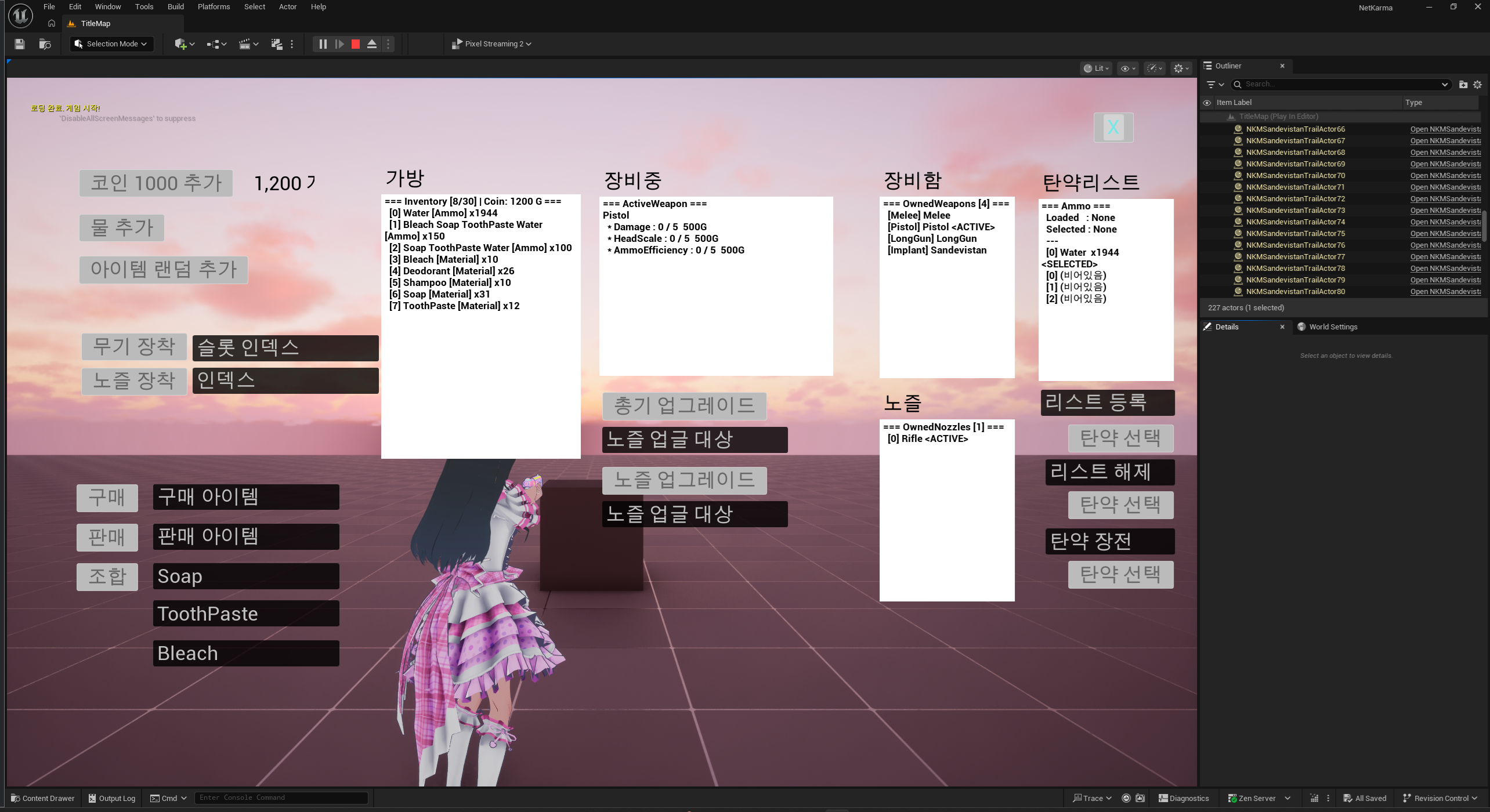Toggle the Outliner visibility eye column
The width and height of the screenshot is (1490, 812).
coord(1207,103)
